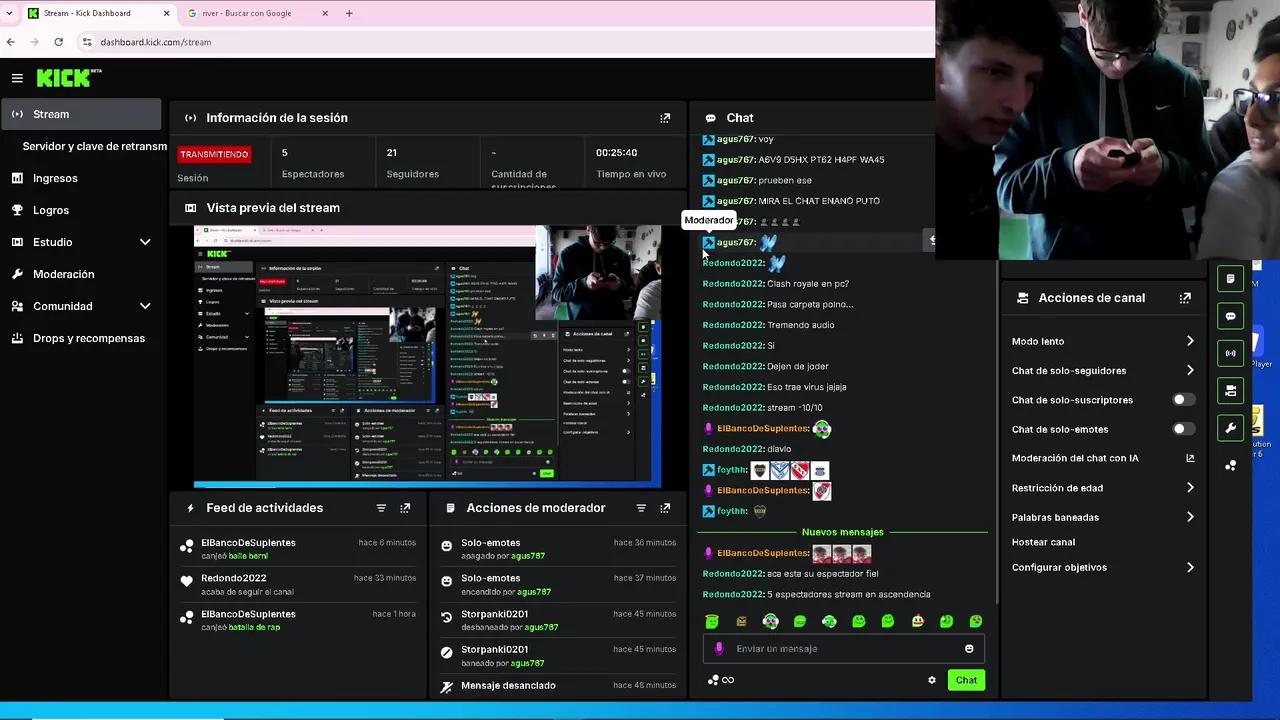
Task: Click the browser address bar URL
Action: tap(155, 42)
